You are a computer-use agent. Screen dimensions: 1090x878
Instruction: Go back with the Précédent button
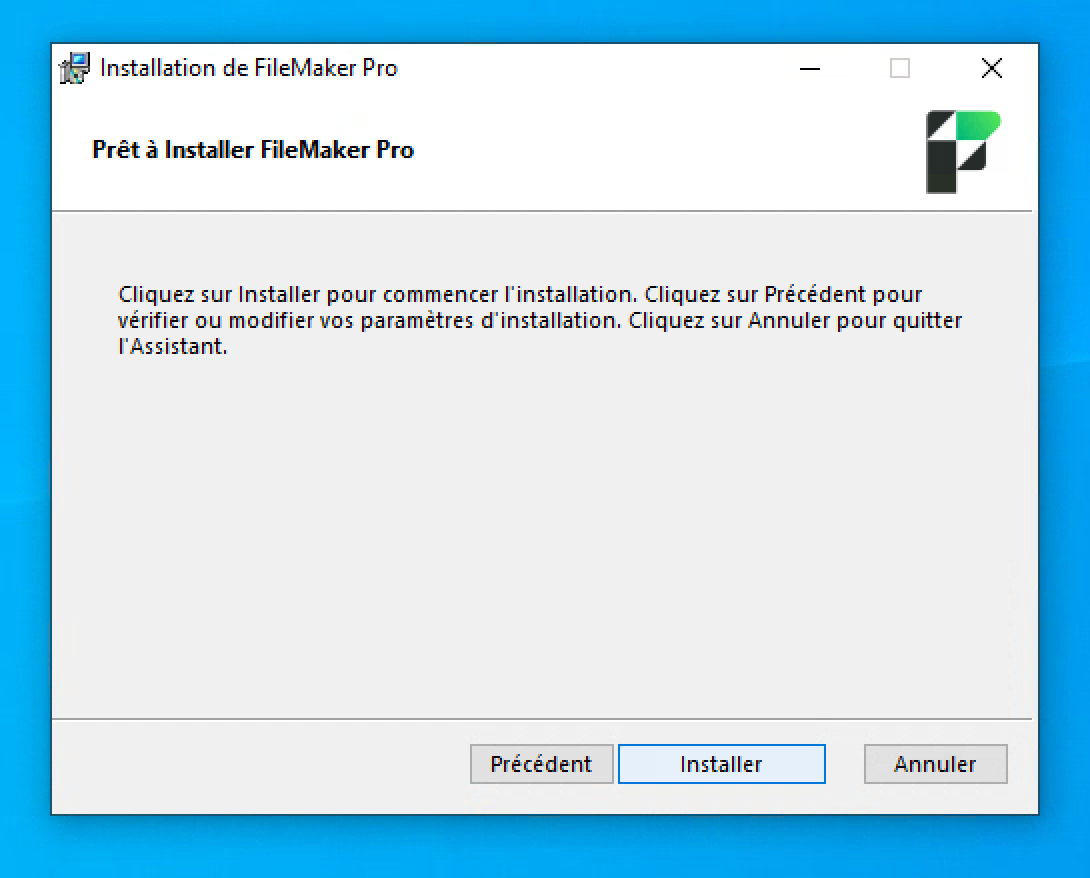(542, 763)
